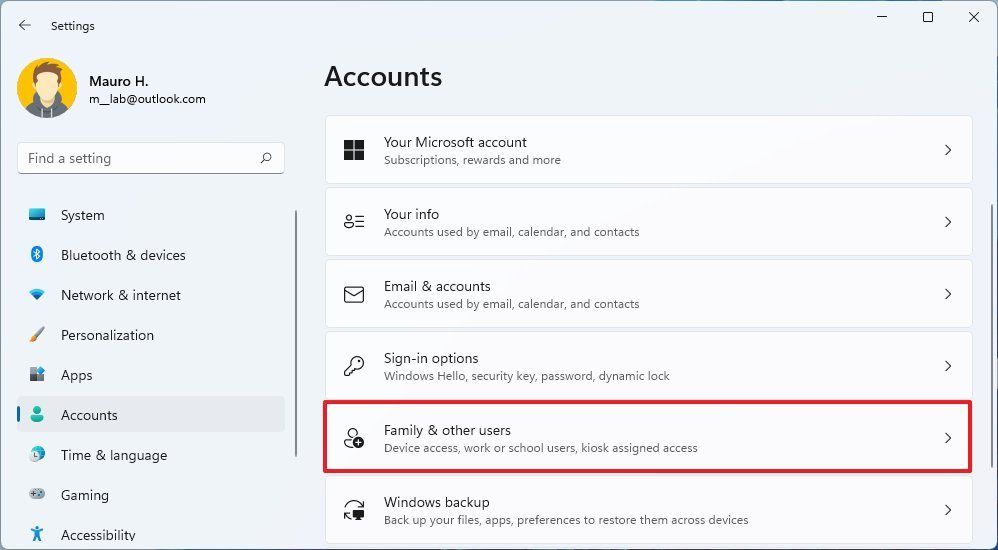Expand chevron on Email & accounts row
998x550 pixels.
pyautogui.click(x=948, y=294)
